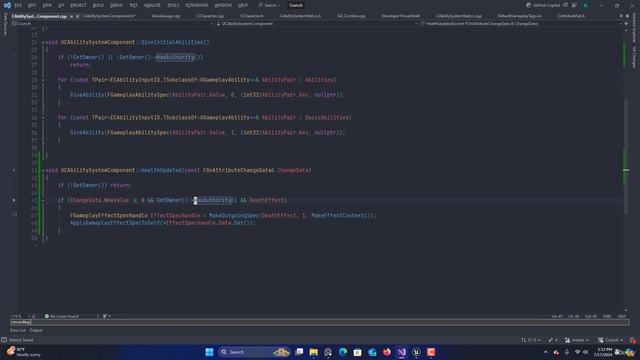Click the notifications bell icon

click(633, 340)
